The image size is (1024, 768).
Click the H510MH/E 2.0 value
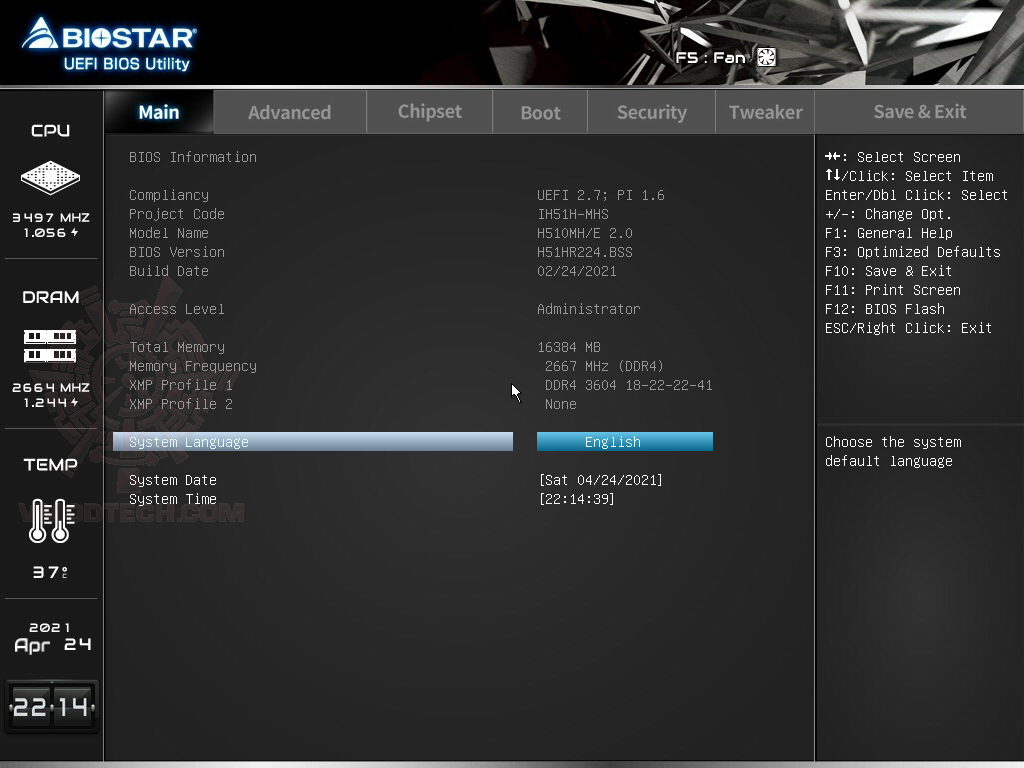[584, 233]
